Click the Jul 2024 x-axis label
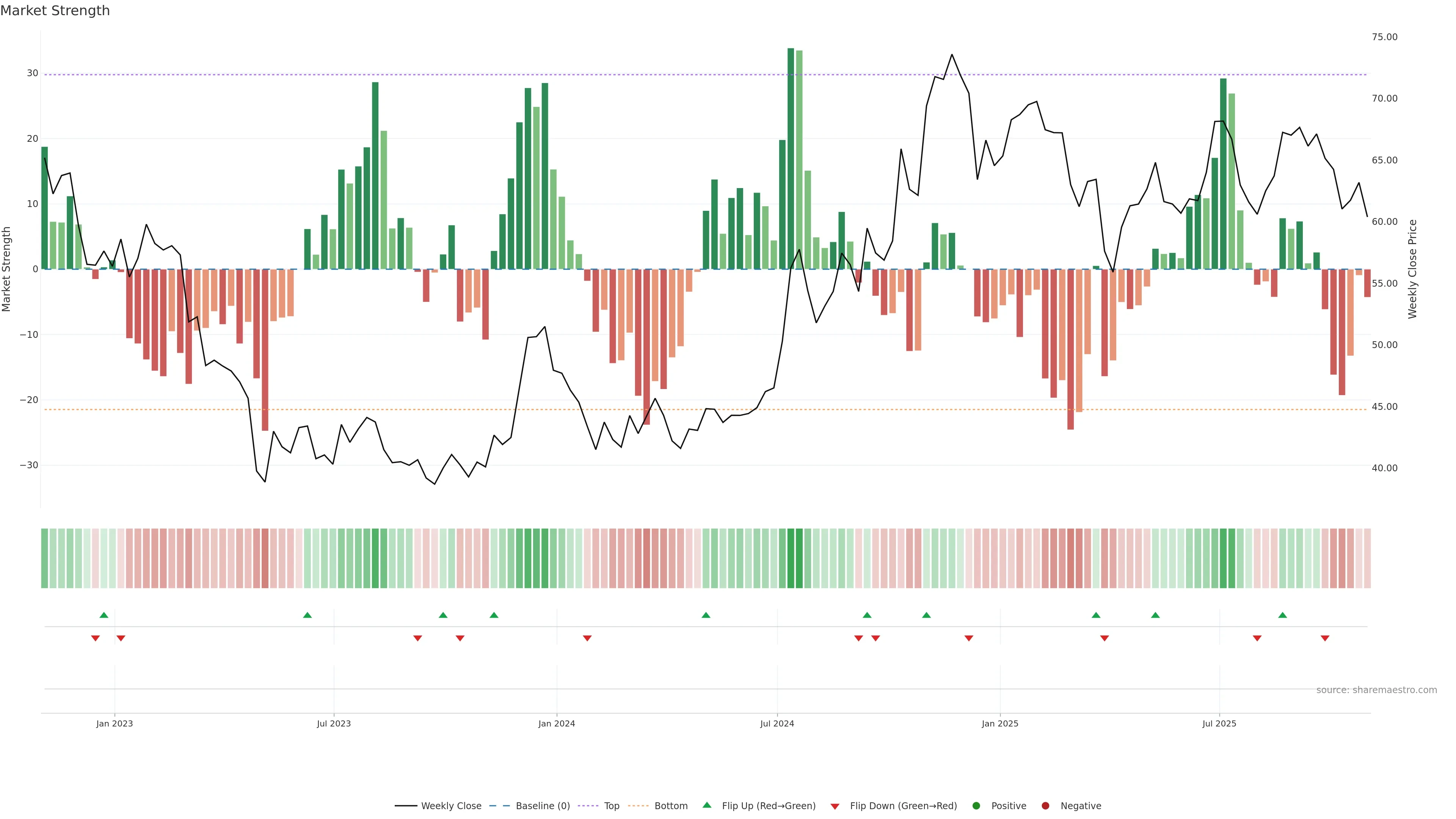1456x819 pixels. coord(777,723)
